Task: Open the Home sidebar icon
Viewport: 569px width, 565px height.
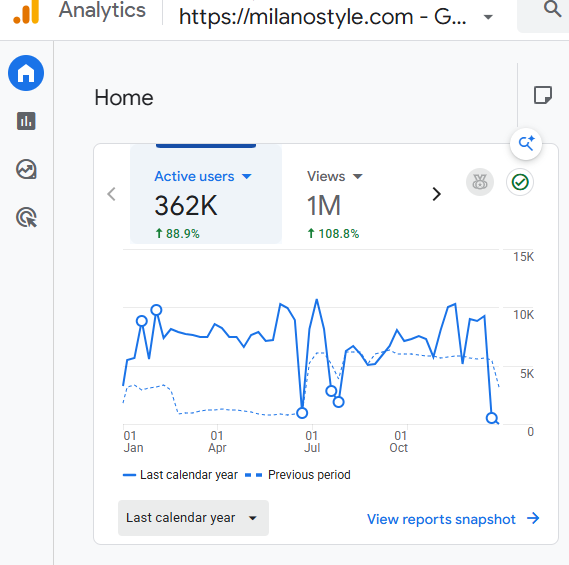Action: coord(26,73)
